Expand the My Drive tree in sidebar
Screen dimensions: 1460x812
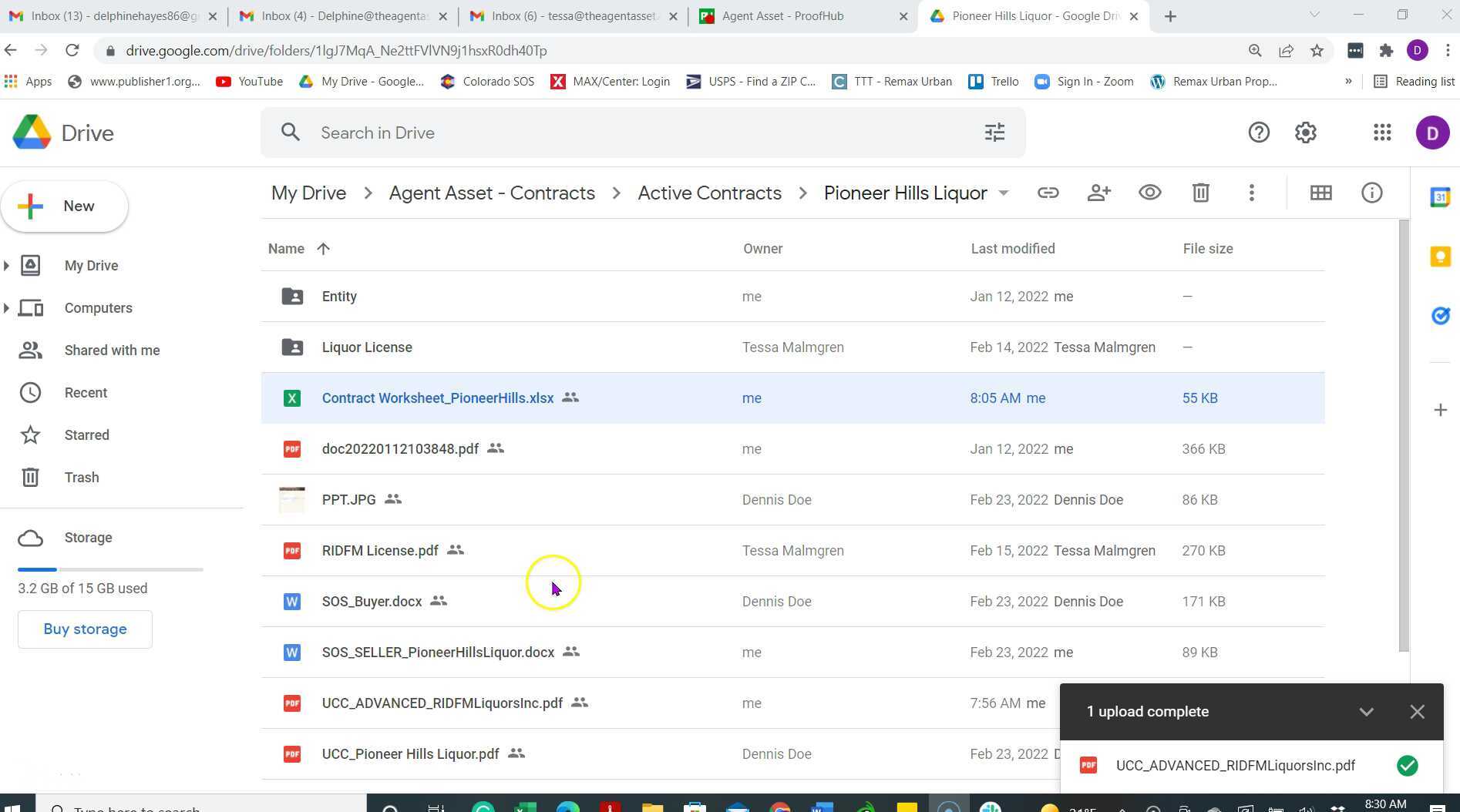pyautogui.click(x=7, y=266)
